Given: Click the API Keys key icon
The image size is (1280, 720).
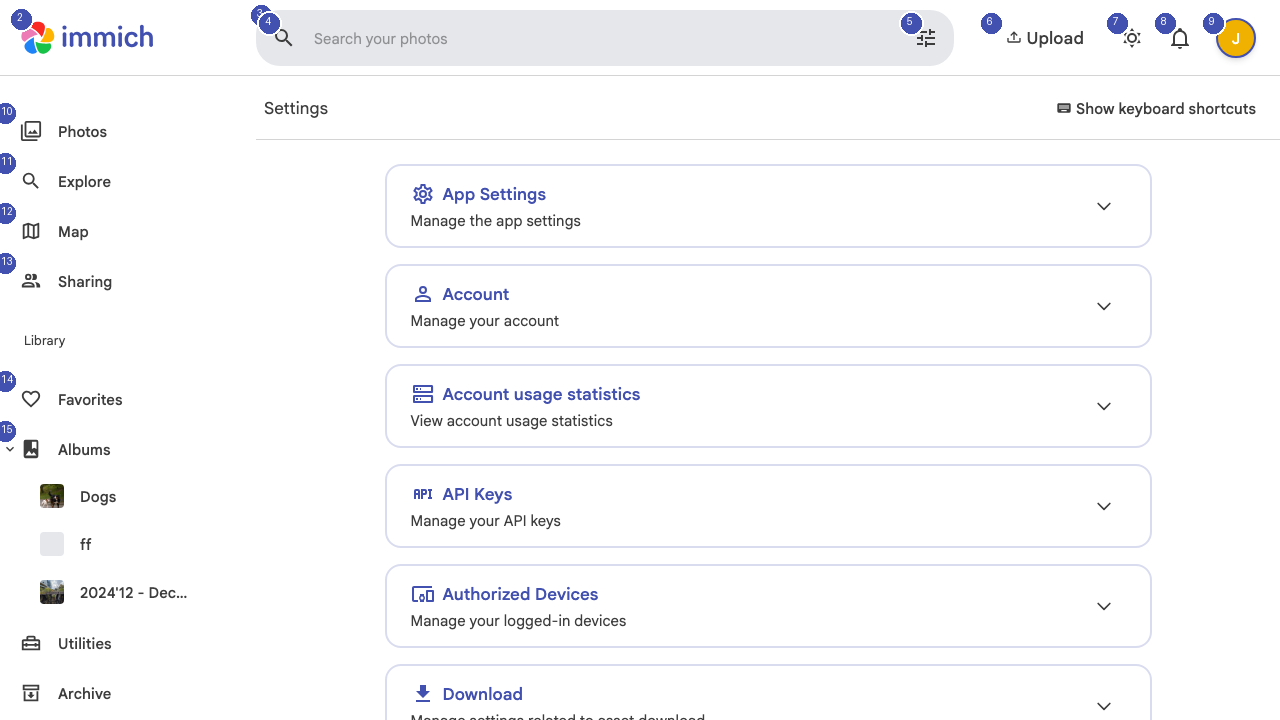Looking at the screenshot, I should pyautogui.click(x=422, y=494).
